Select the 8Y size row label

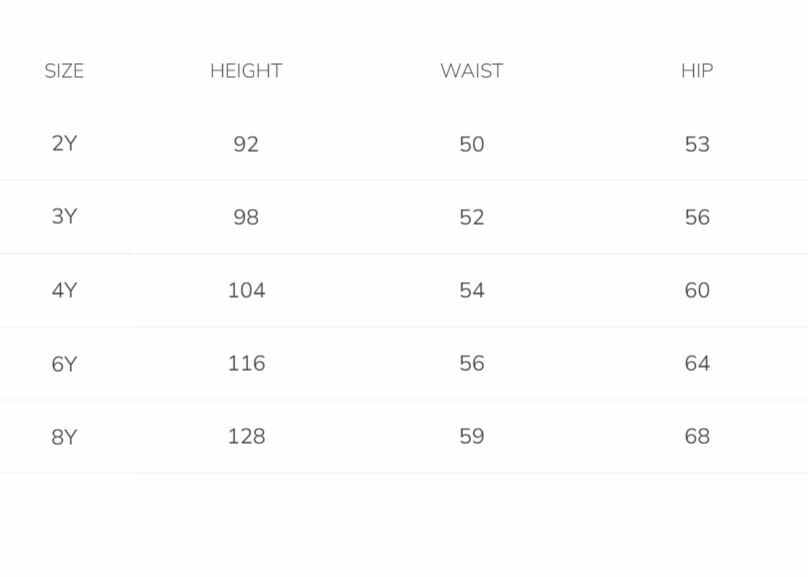64,437
